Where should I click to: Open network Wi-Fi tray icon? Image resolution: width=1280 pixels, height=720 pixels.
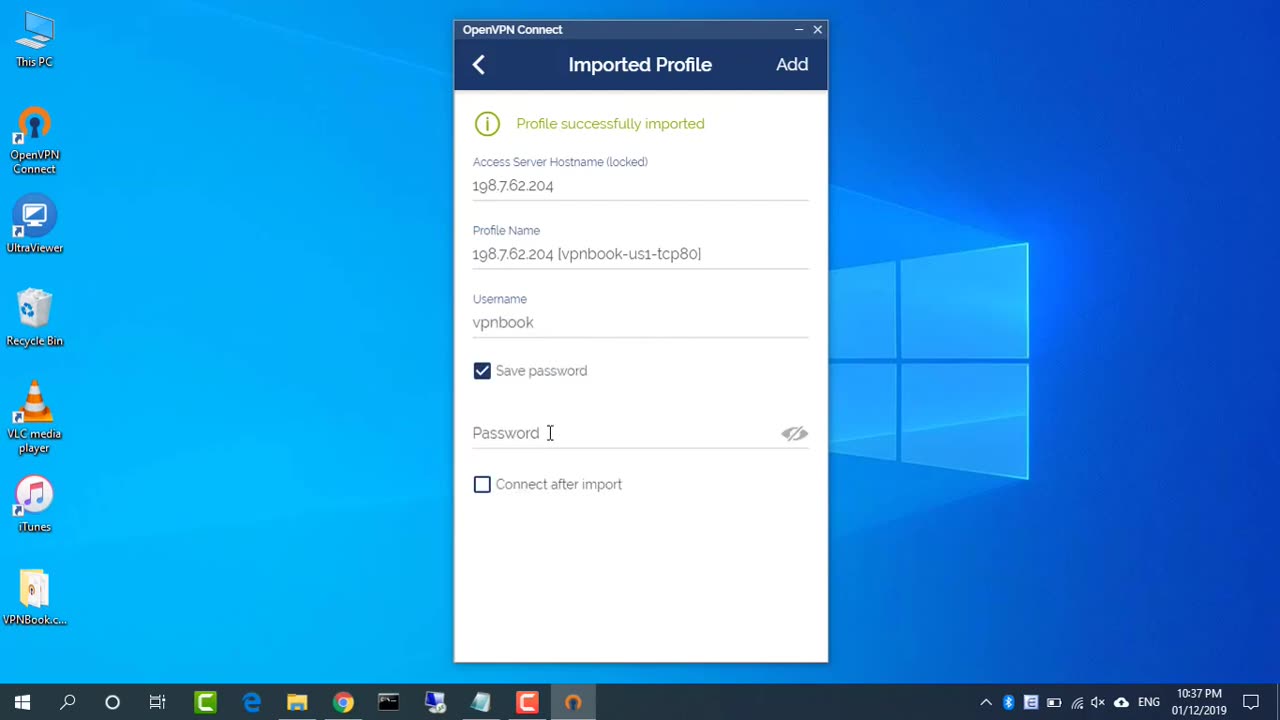(1076, 702)
